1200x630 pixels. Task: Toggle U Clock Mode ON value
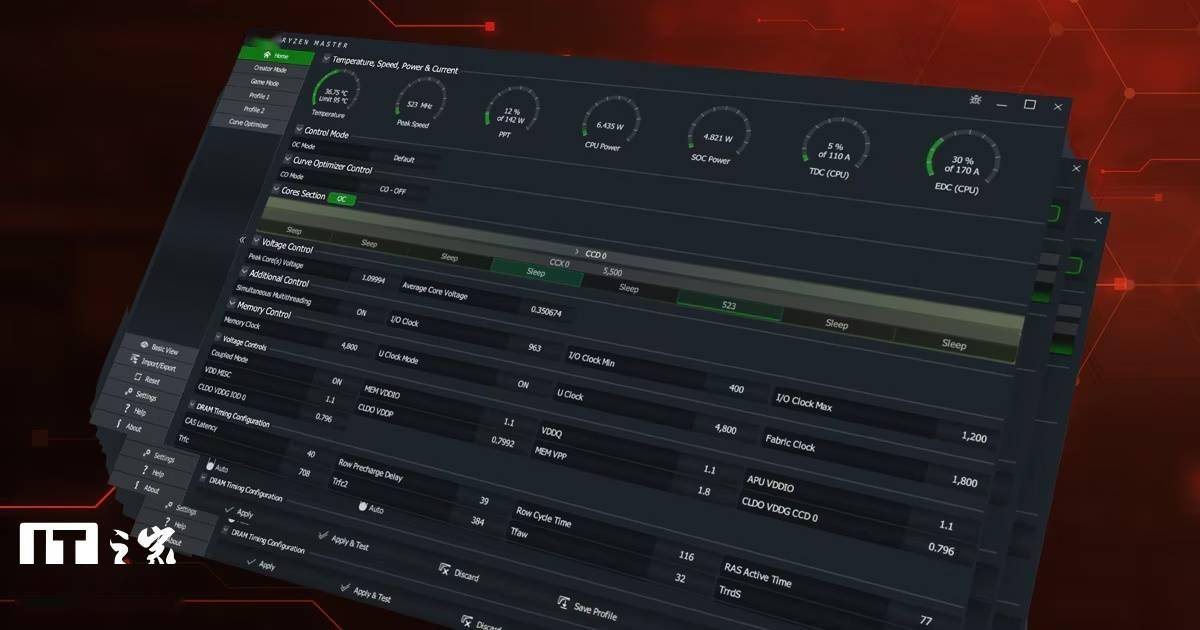[x=523, y=384]
